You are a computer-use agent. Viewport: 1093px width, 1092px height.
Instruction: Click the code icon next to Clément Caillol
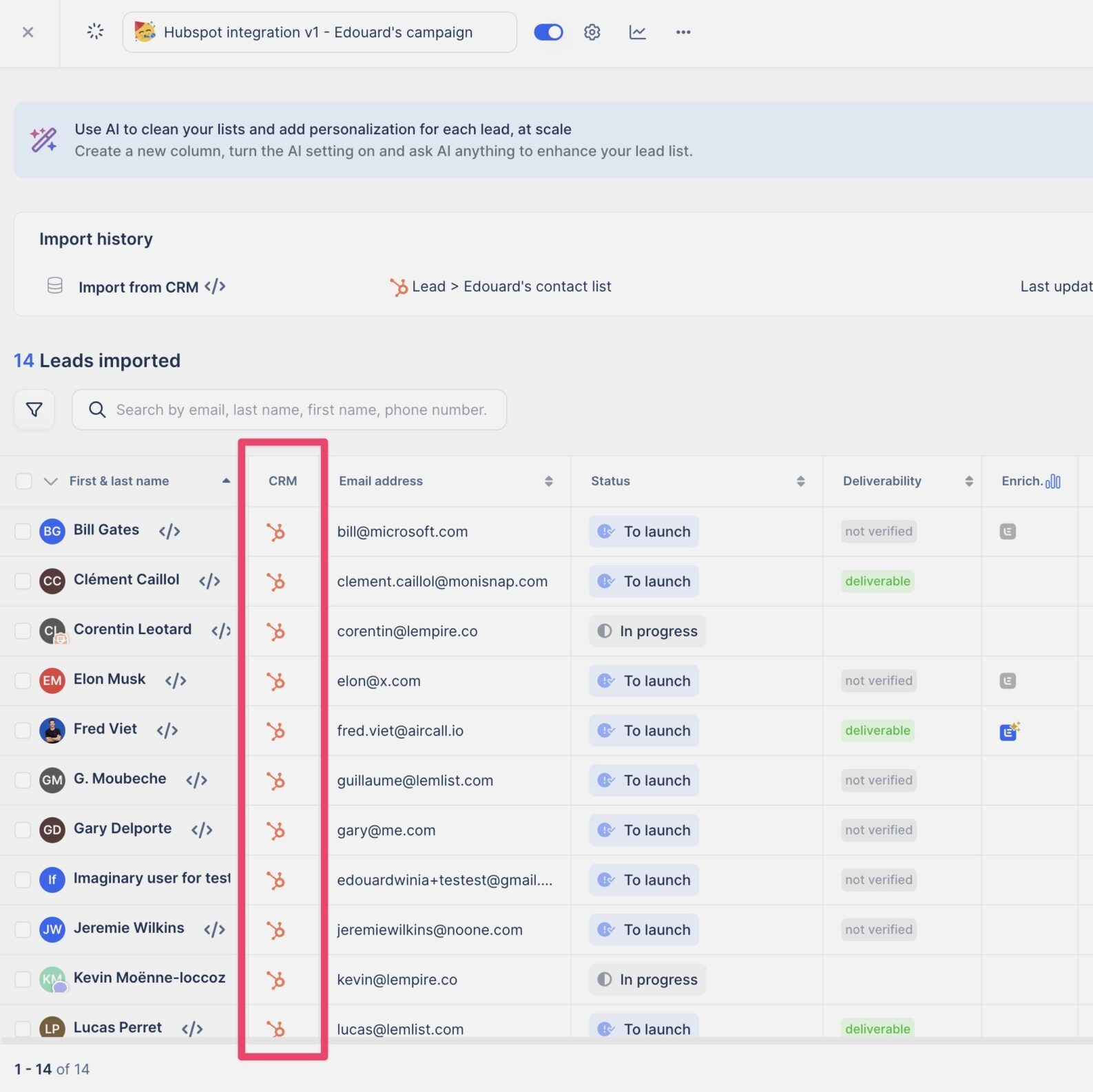209,580
